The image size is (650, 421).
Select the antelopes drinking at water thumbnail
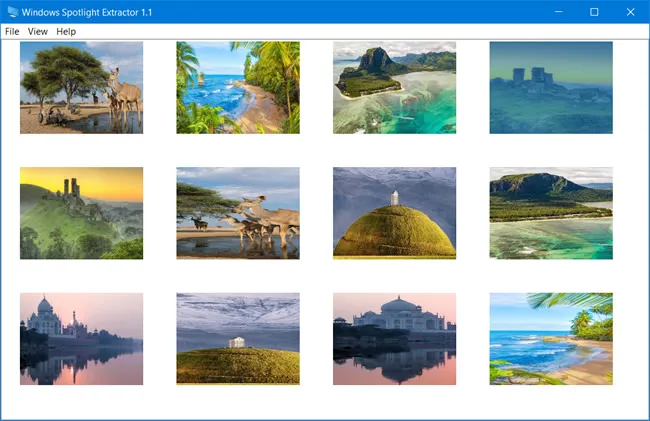tap(238, 213)
